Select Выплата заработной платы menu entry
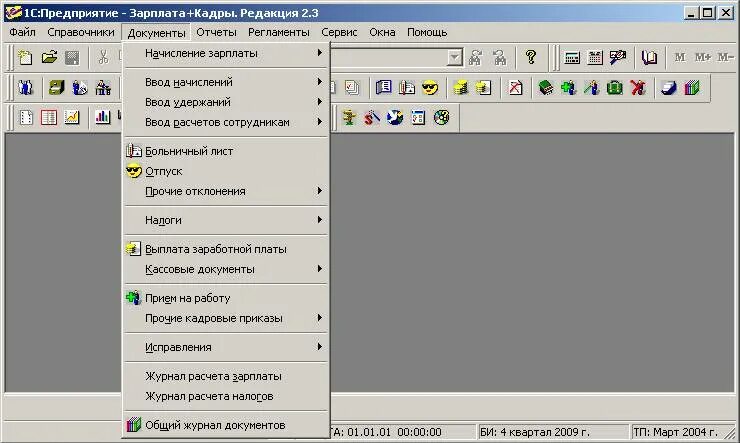The height and width of the screenshot is (443, 740). point(226,249)
